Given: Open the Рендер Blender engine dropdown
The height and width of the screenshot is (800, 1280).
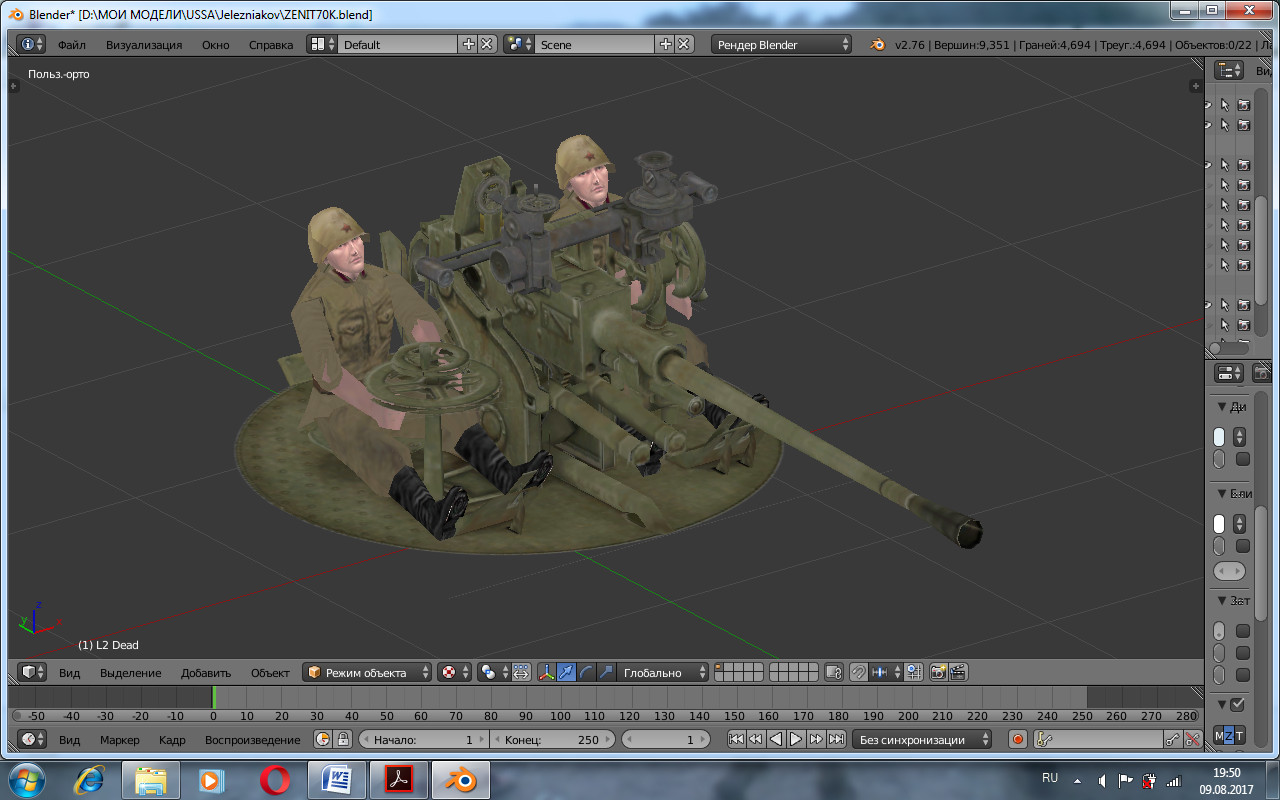Looking at the screenshot, I should pos(781,44).
